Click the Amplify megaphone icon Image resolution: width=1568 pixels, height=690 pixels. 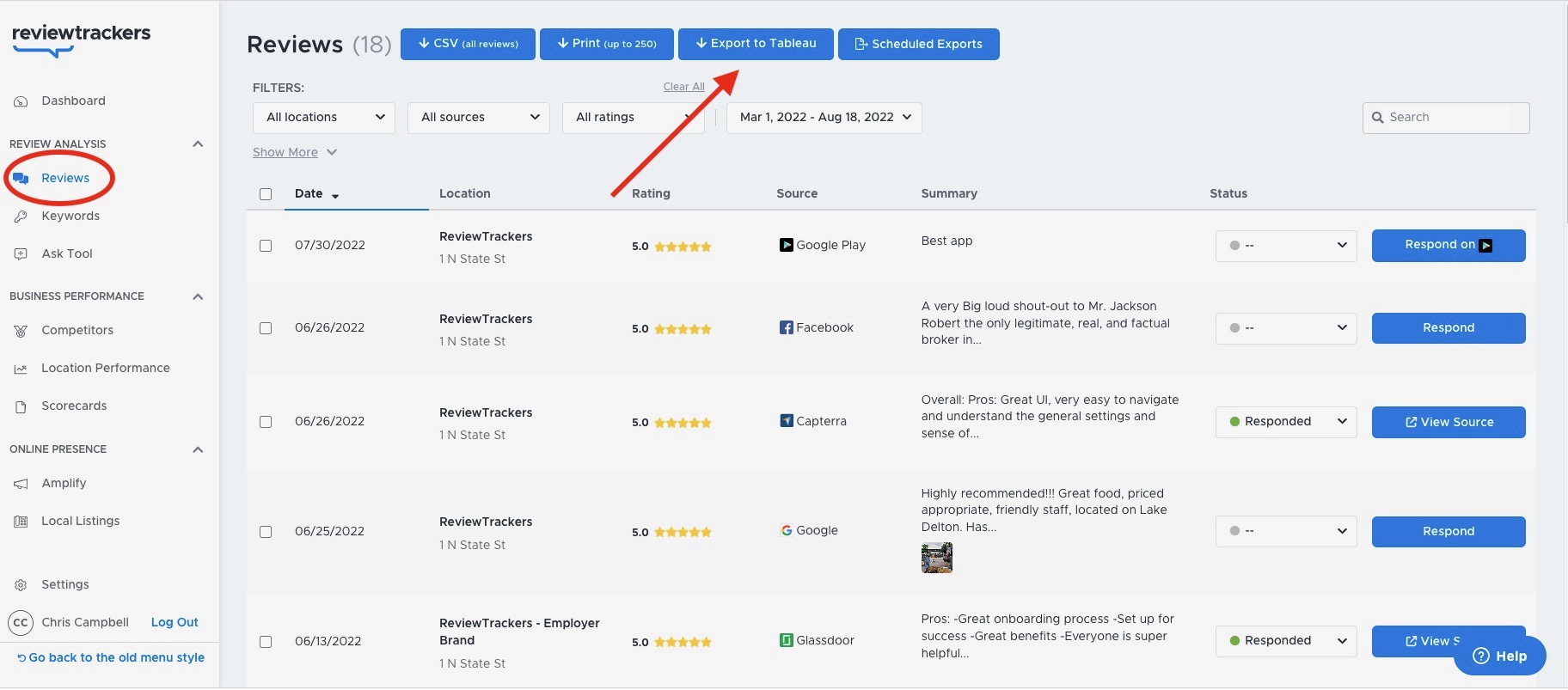pos(21,484)
